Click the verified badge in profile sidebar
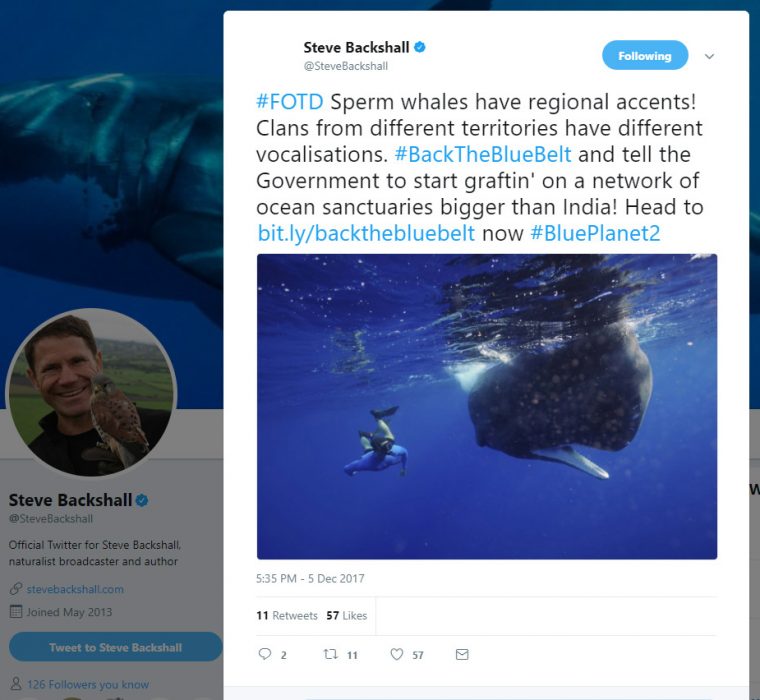 tap(142, 500)
